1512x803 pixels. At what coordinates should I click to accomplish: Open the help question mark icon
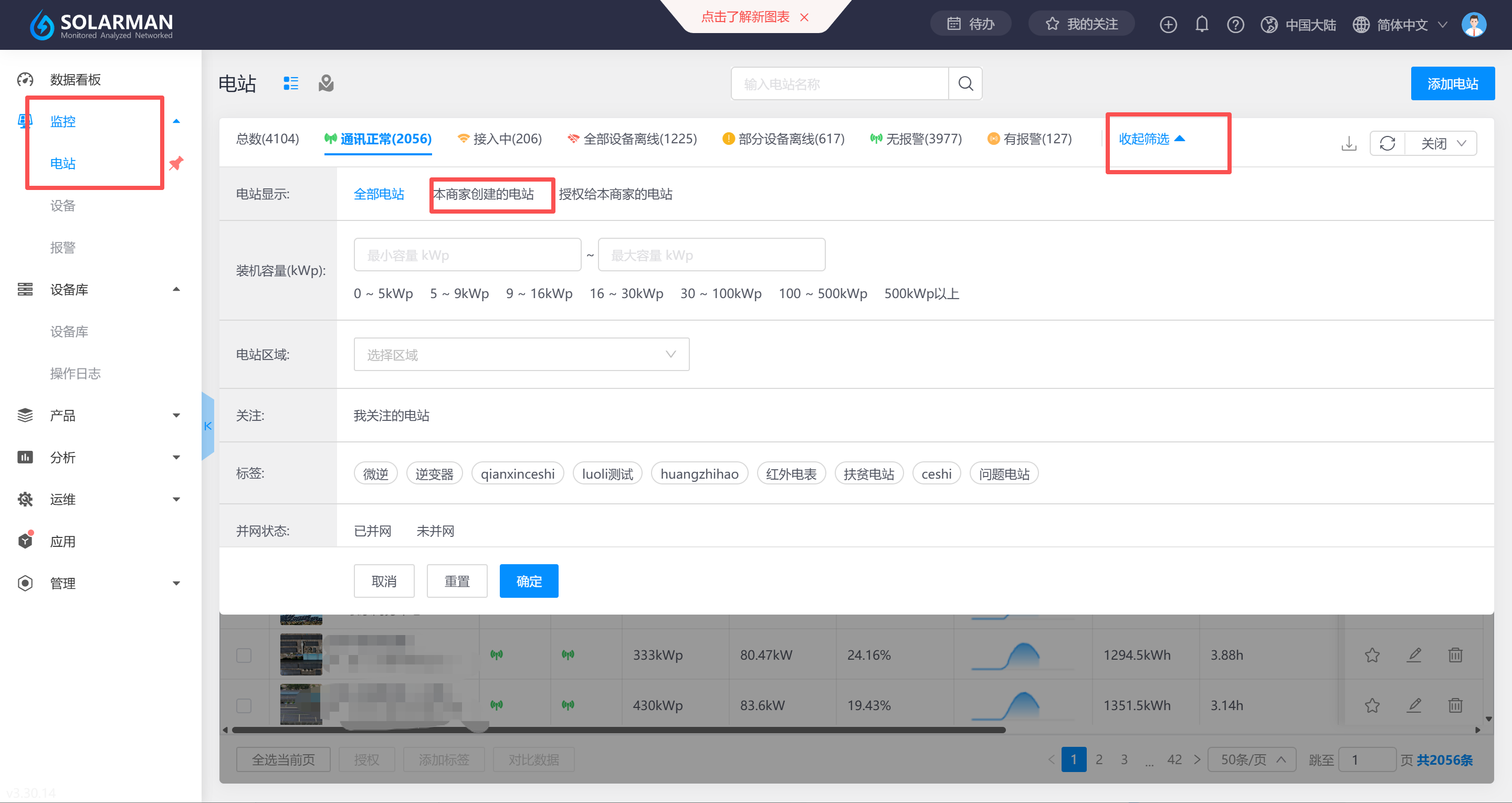click(x=1235, y=24)
